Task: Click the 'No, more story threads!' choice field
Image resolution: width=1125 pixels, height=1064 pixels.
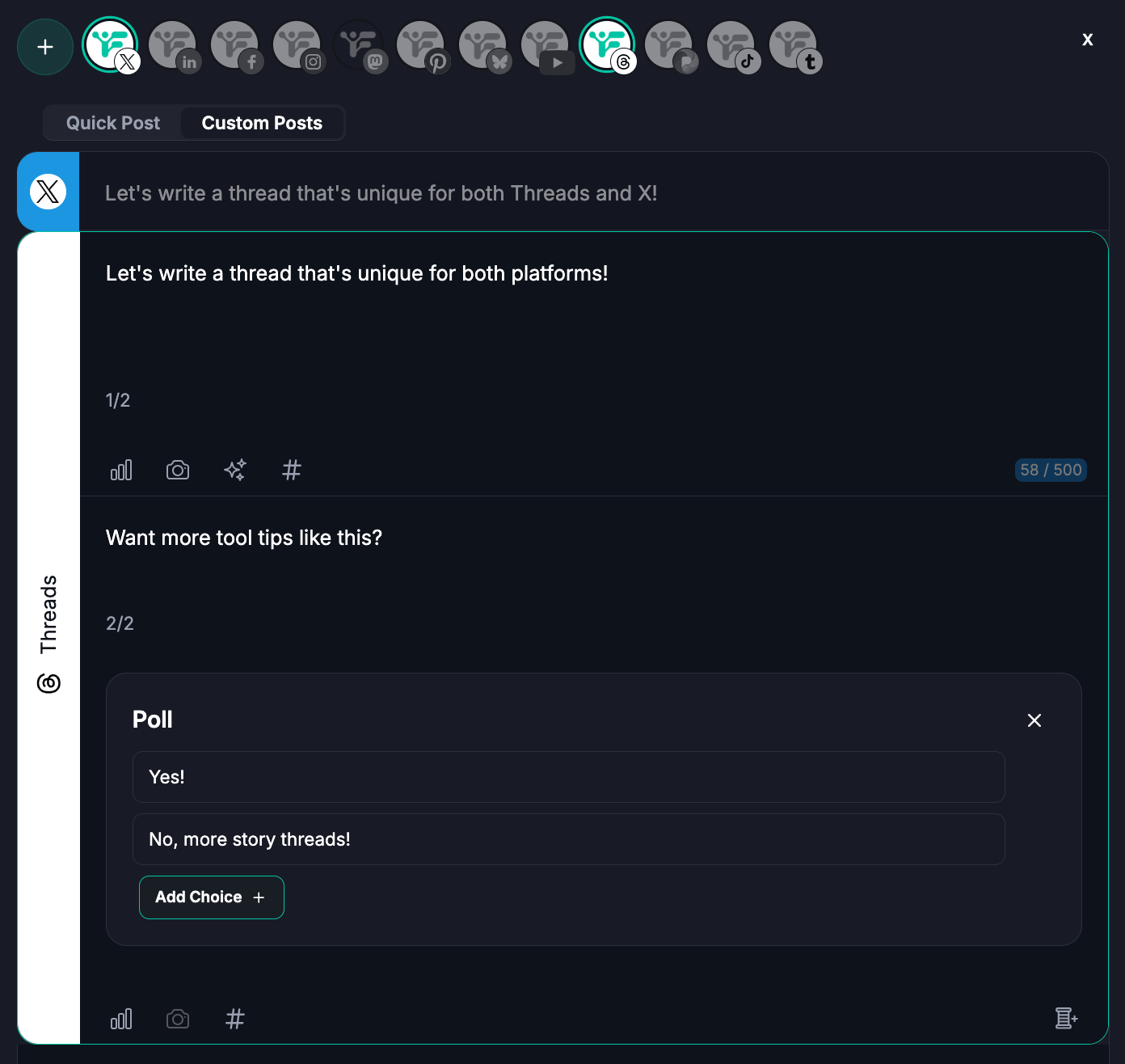Action: (568, 839)
